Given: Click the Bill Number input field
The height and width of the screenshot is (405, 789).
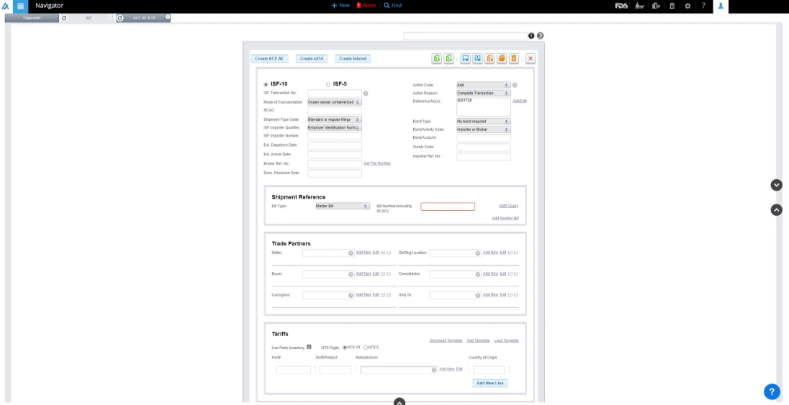Looking at the screenshot, I should (x=447, y=207).
